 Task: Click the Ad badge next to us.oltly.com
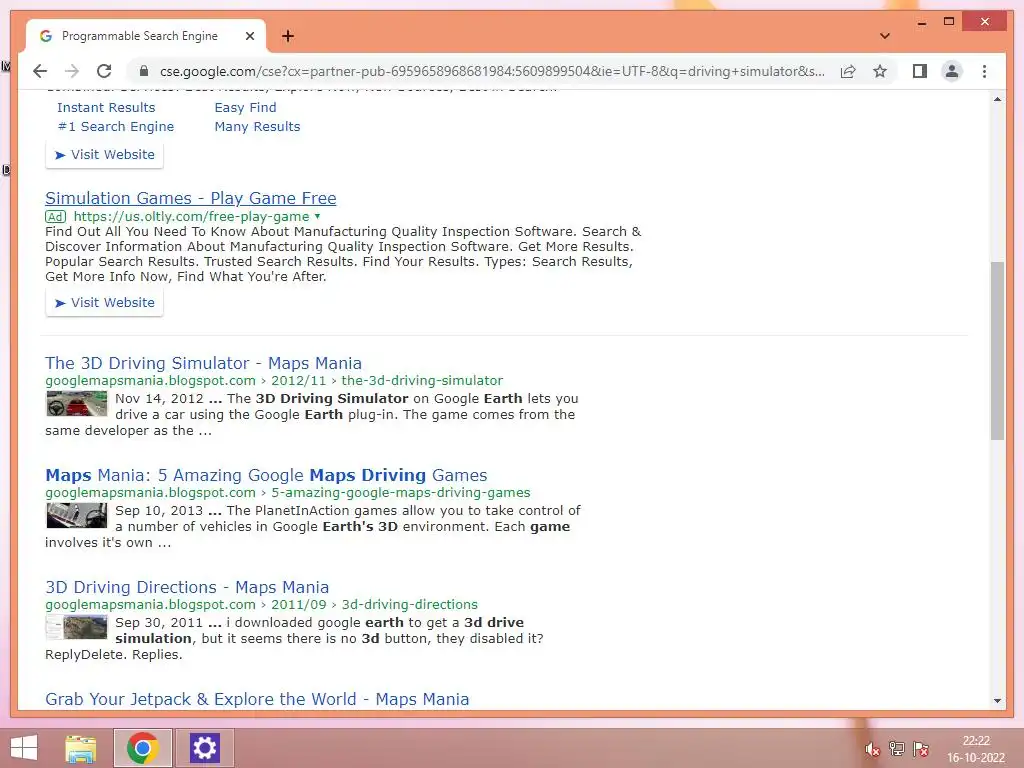(56, 217)
